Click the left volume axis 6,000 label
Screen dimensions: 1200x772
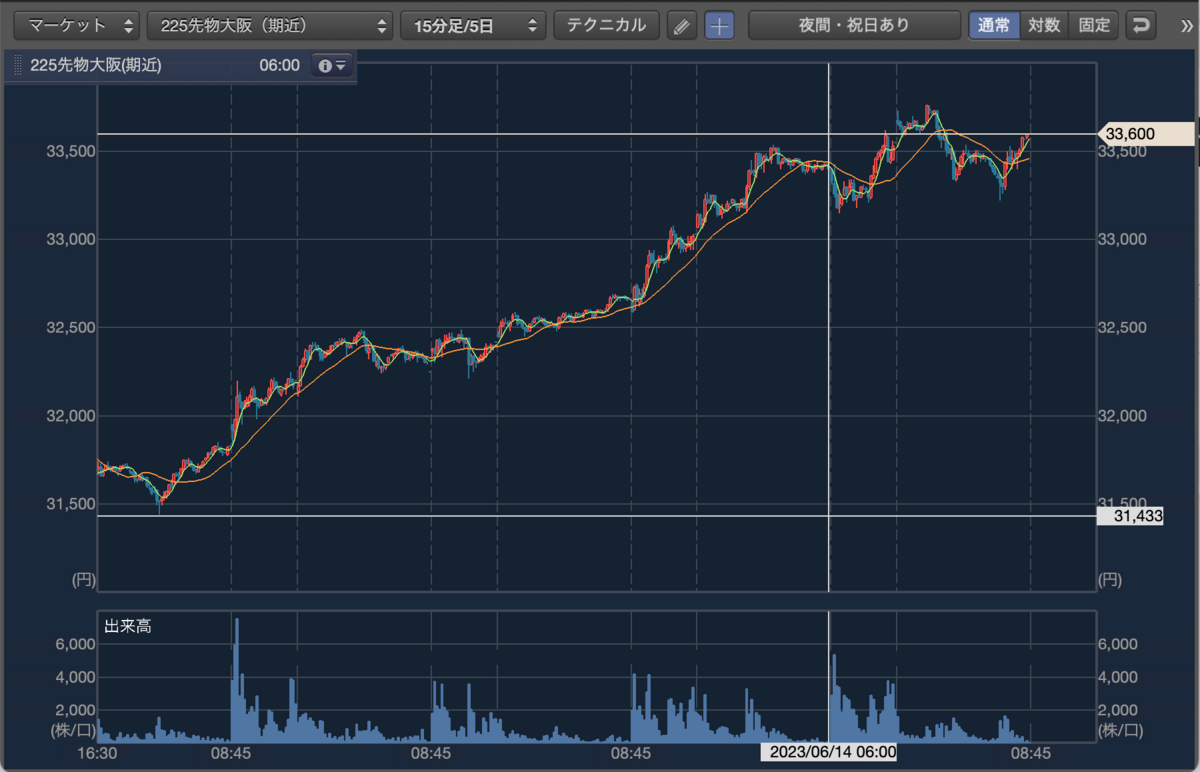75,645
